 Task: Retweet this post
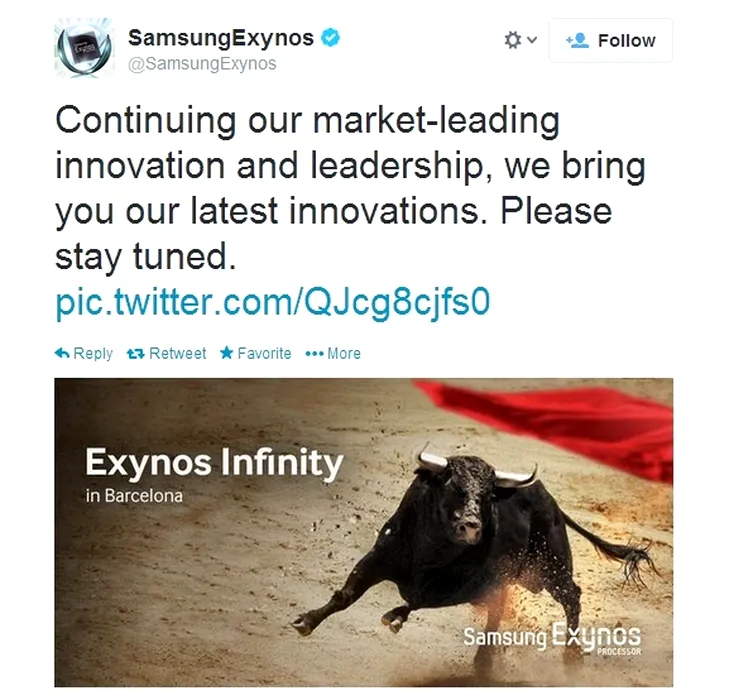point(166,354)
